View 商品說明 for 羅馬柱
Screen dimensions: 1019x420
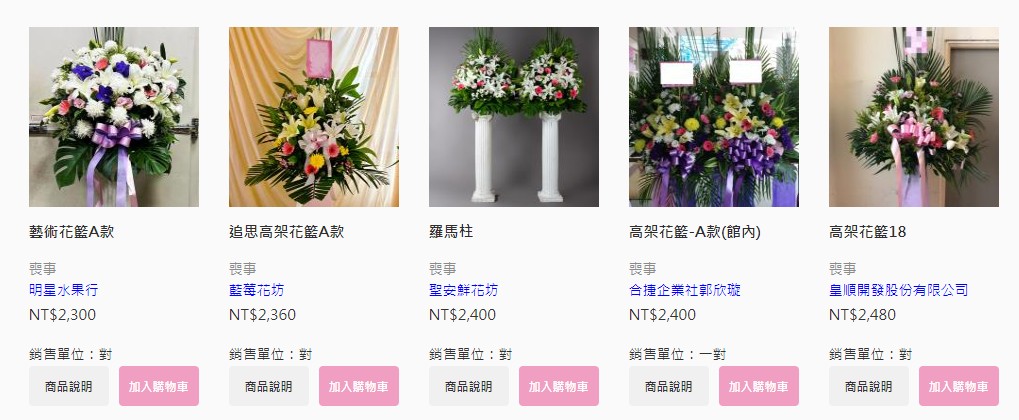click(x=469, y=386)
